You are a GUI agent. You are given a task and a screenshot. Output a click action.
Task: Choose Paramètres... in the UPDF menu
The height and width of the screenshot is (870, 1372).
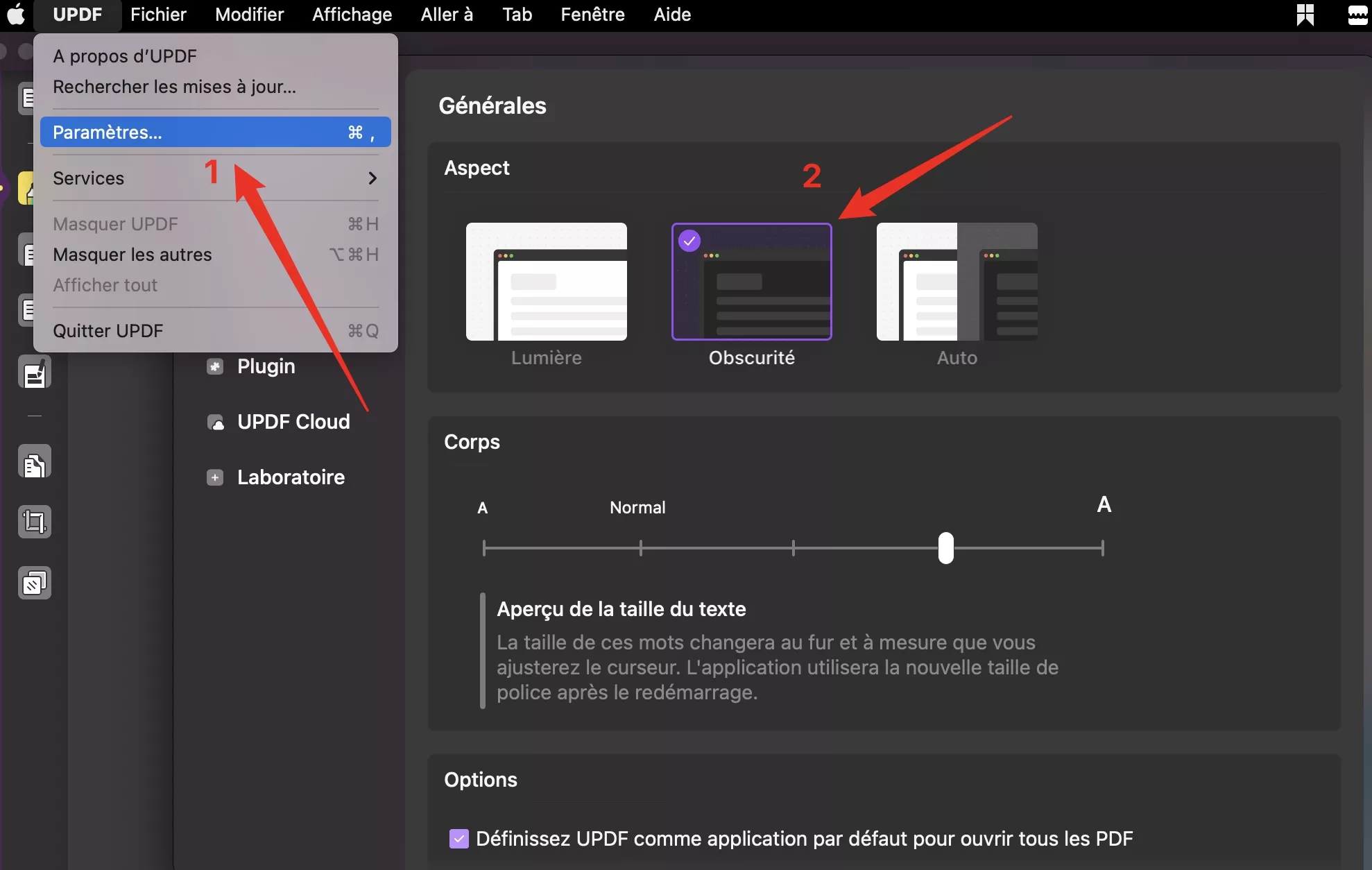coord(215,132)
